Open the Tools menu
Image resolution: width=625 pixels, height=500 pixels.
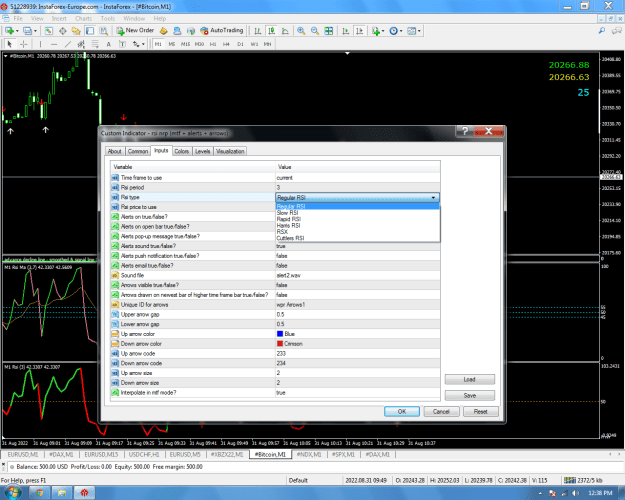108,18
